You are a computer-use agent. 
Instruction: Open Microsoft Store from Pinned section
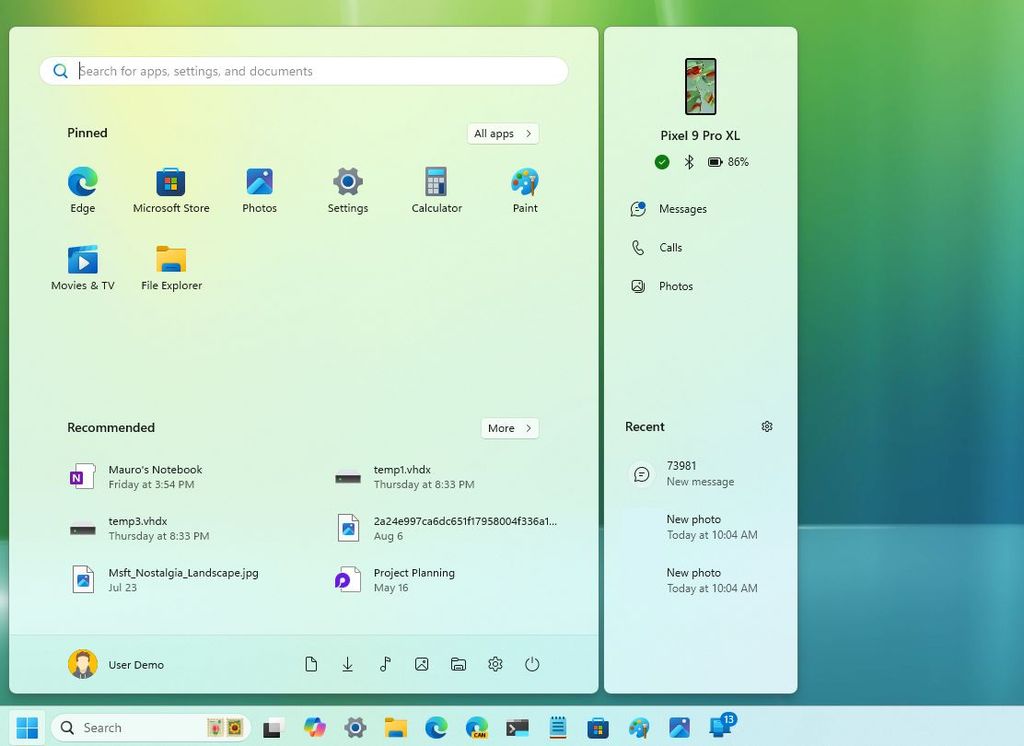coord(171,188)
